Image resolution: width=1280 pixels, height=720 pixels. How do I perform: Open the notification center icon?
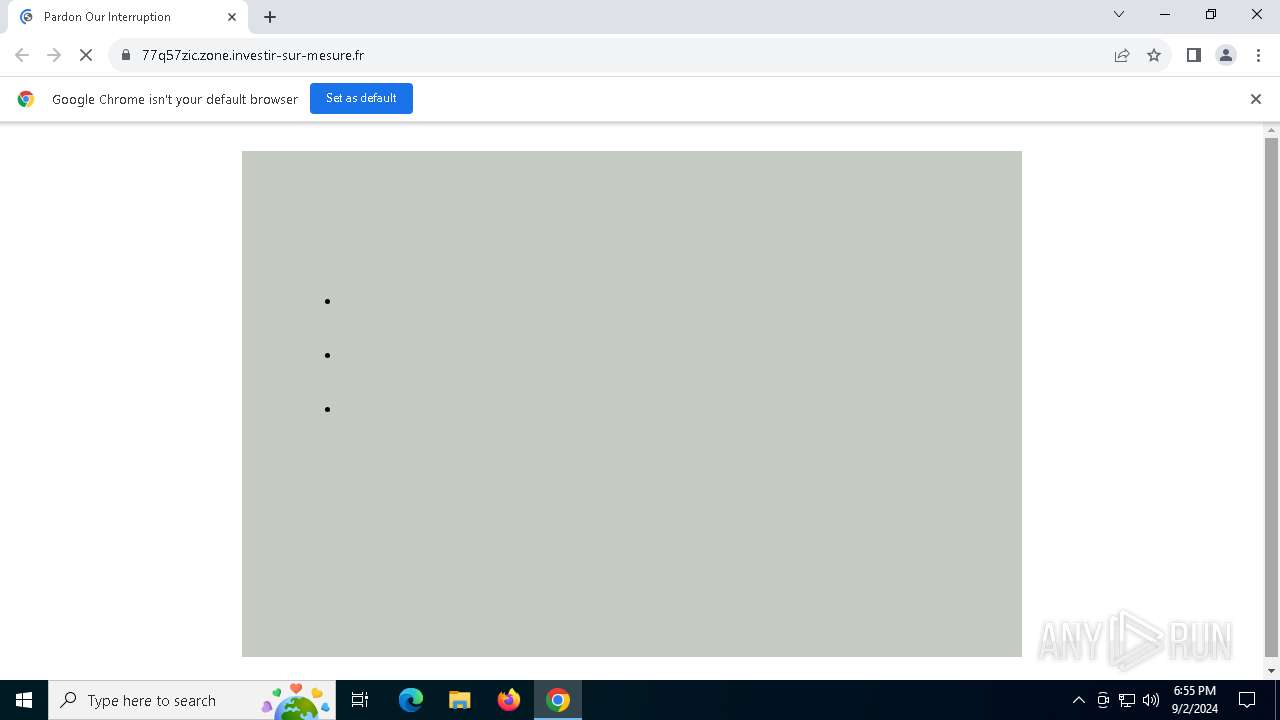pos(1247,700)
